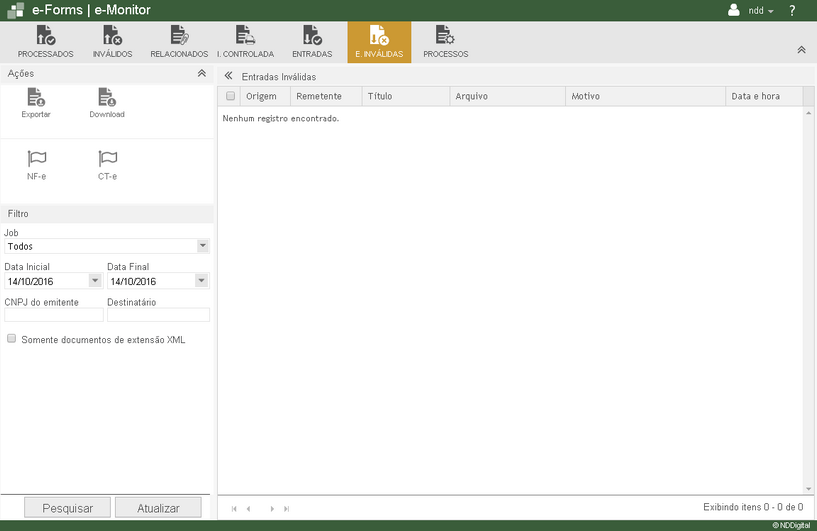
Task: Click the Download icon in Ações
Action: pos(107,98)
